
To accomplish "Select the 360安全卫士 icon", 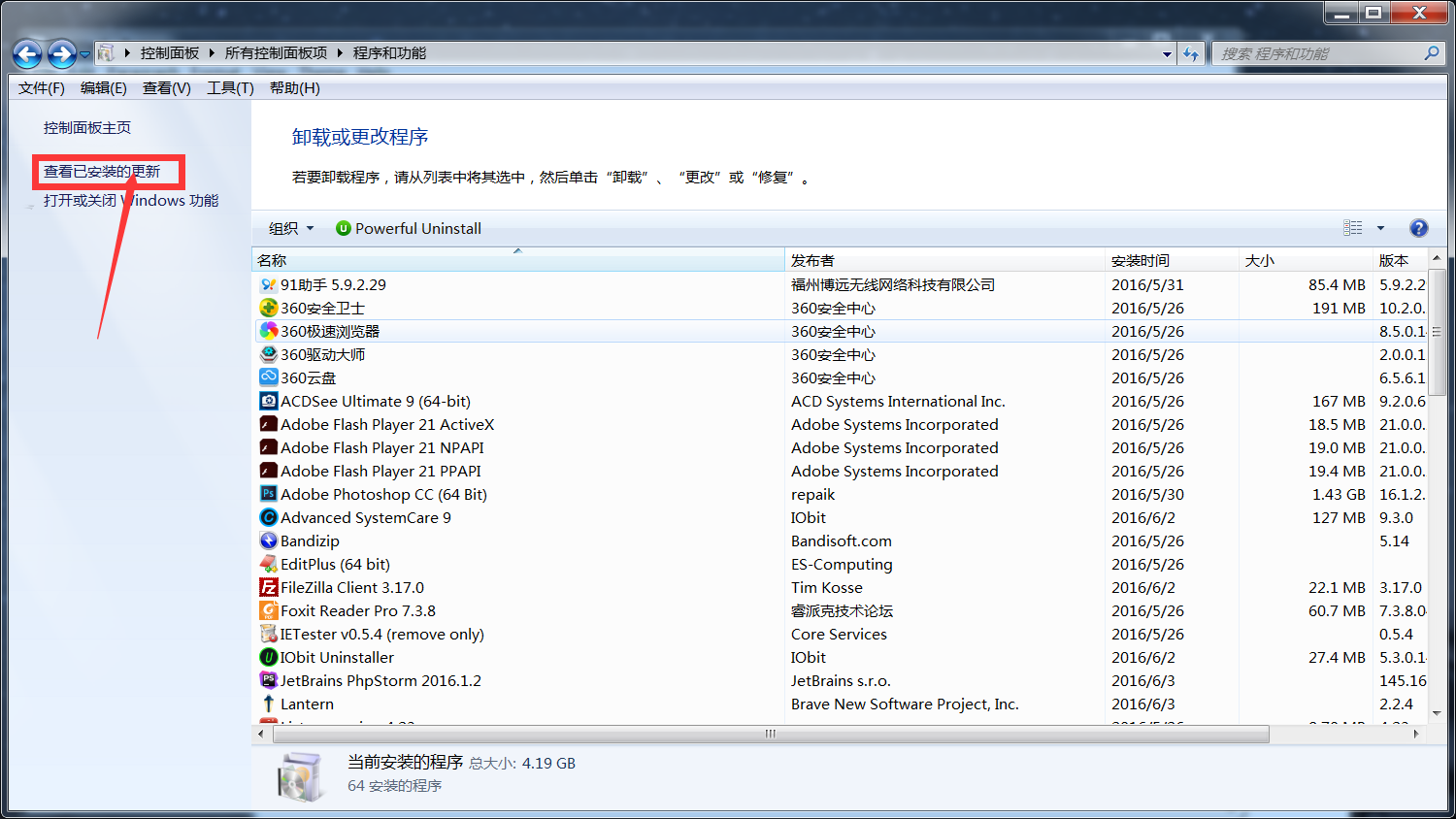I will coord(269,308).
